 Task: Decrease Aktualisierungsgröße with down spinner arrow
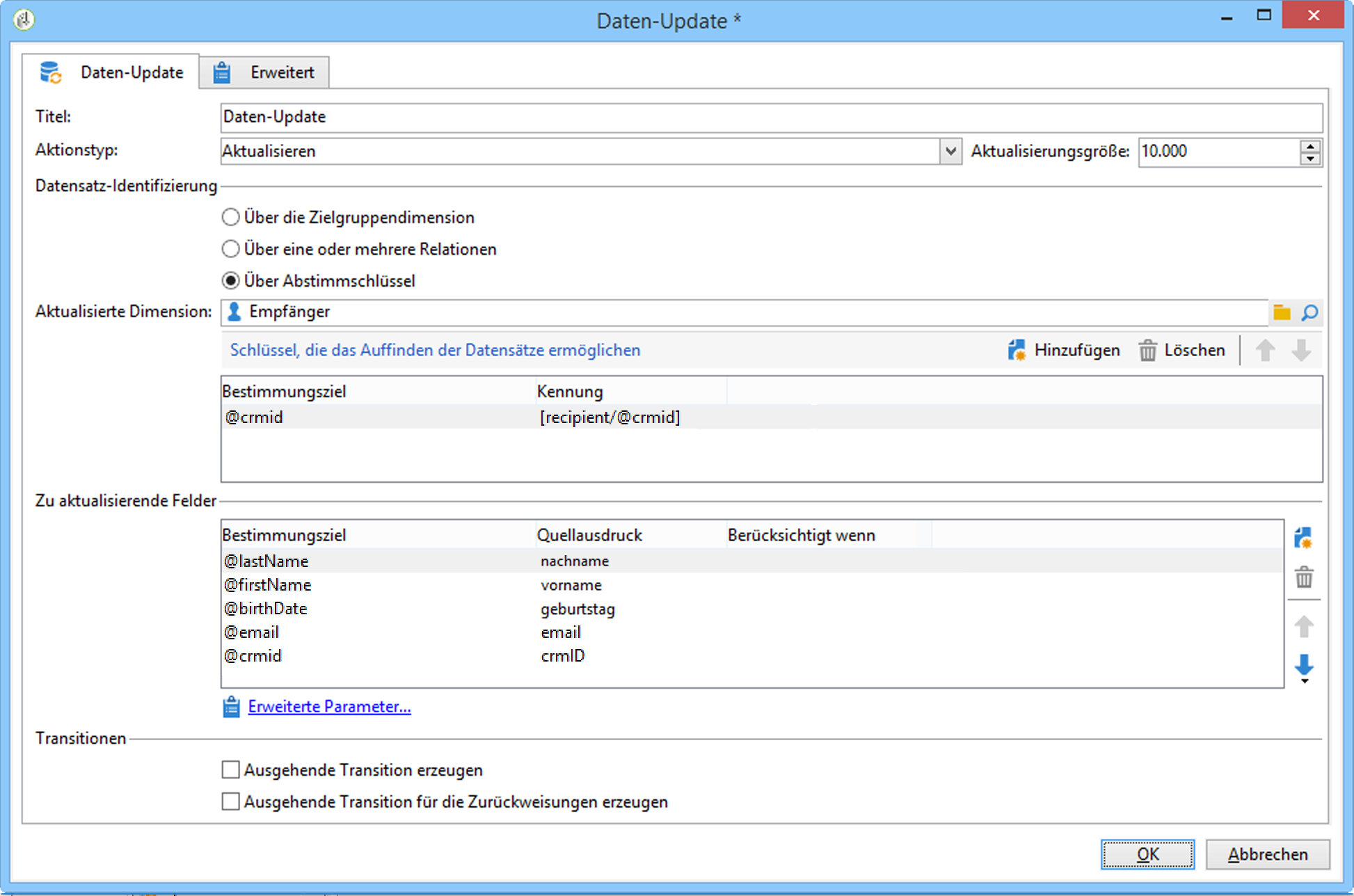click(x=1310, y=159)
